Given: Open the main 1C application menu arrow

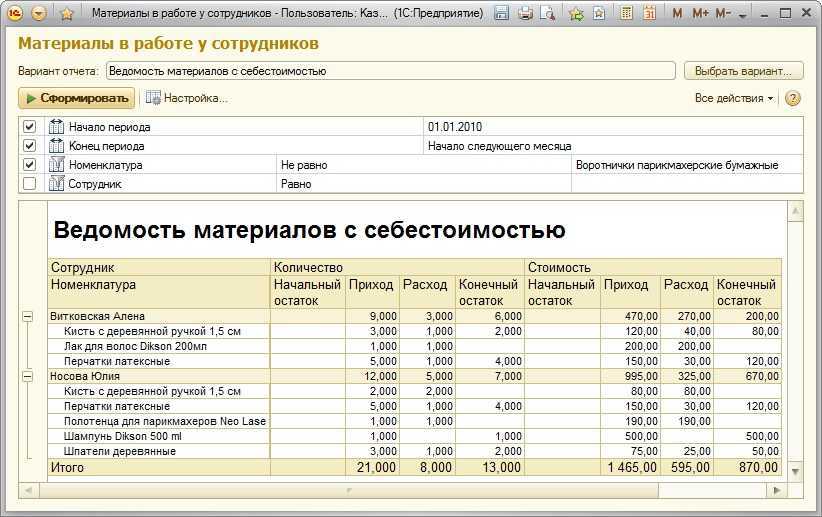Looking at the screenshot, I should (39, 14).
